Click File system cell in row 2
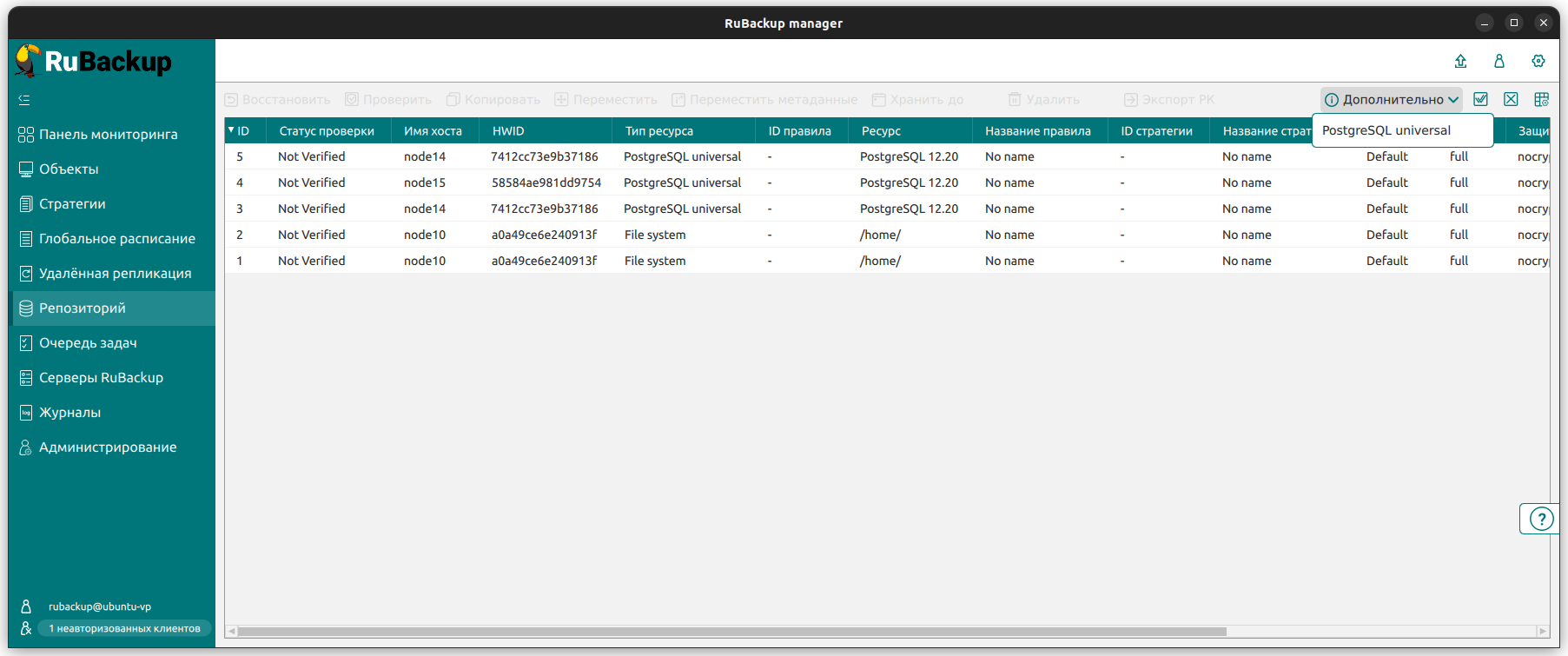This screenshot has width=1568, height=656. point(655,235)
